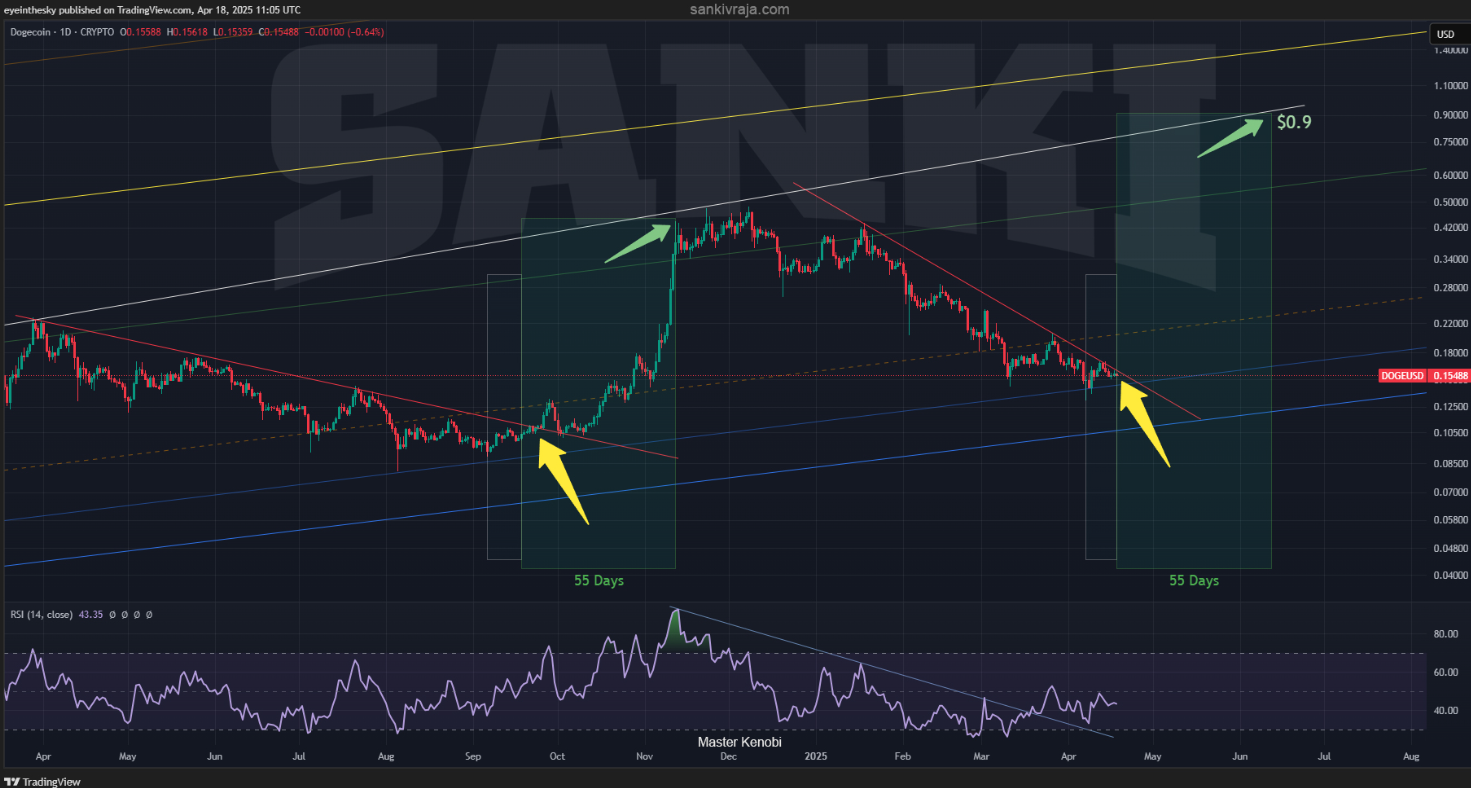Screen dimensions: 1471x788
Task: Click the '$0.9' target price label
Action: point(1294,123)
